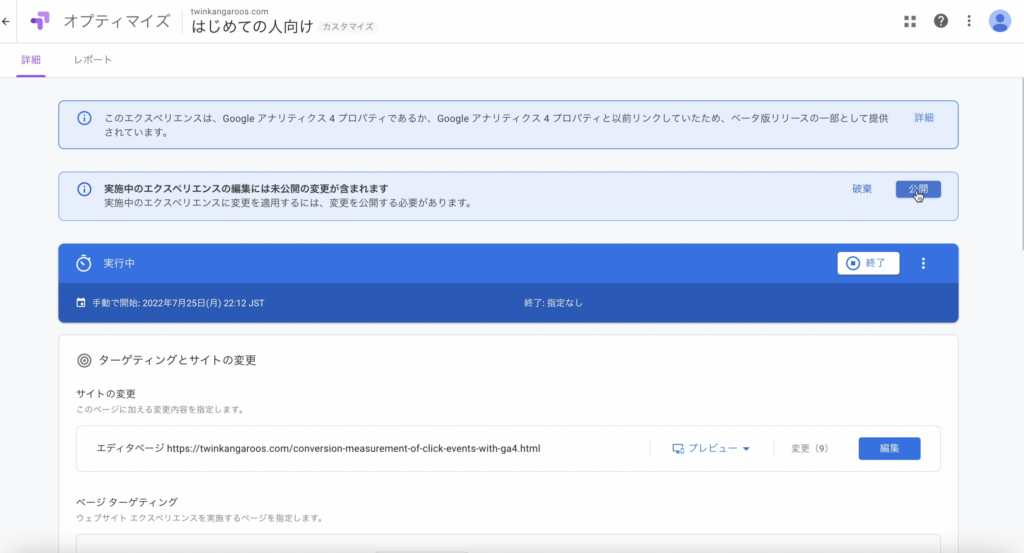Click info icon in GA4 beta notice

pyautogui.click(x=84, y=118)
